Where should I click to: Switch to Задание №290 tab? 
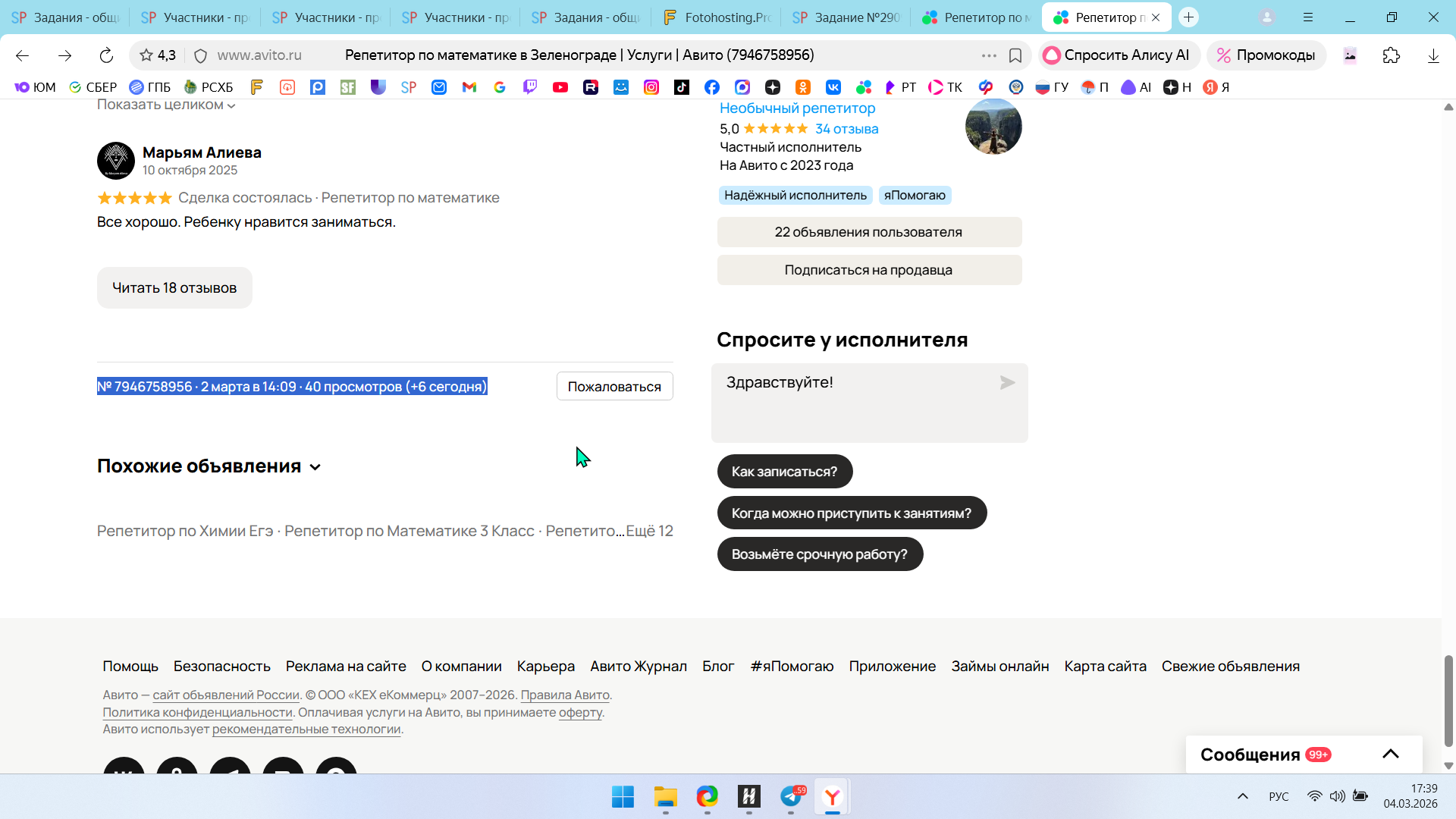point(847,17)
